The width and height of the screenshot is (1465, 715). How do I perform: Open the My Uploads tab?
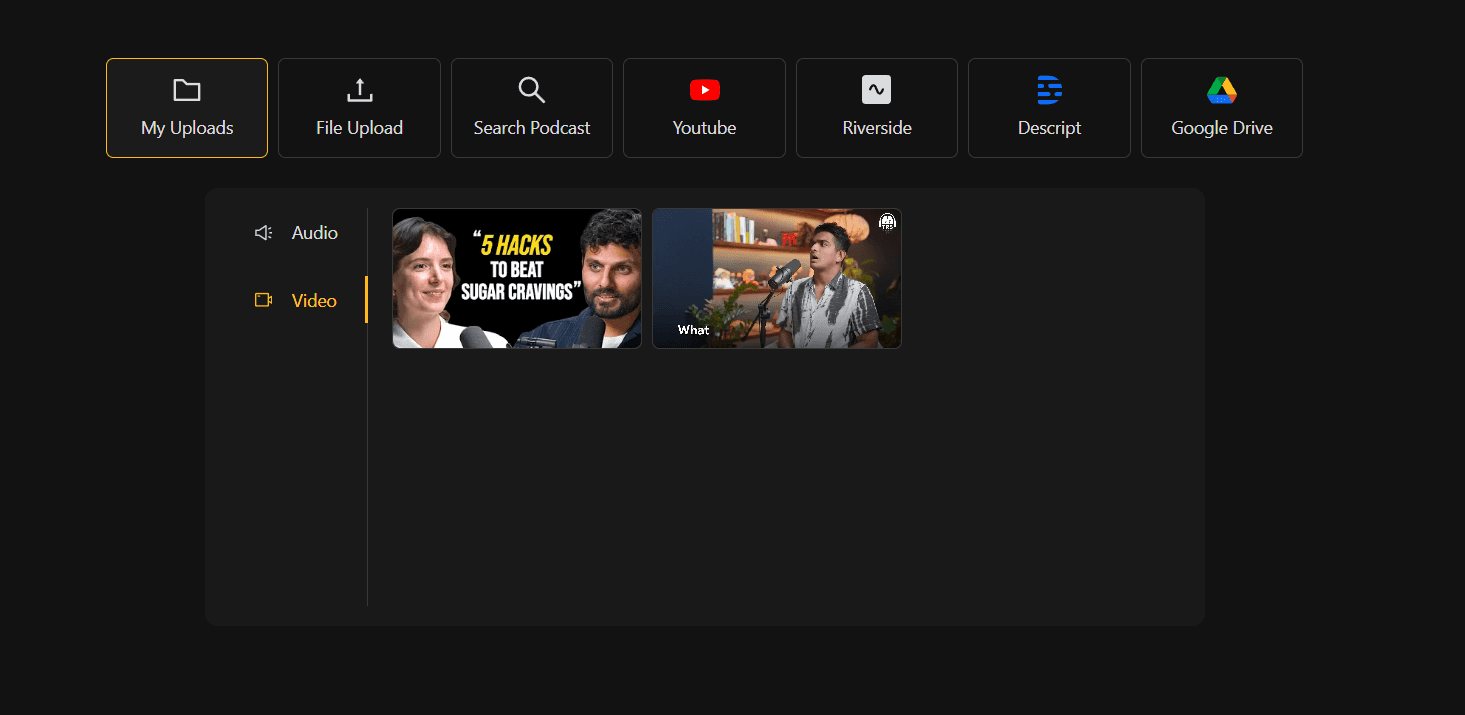tap(186, 108)
